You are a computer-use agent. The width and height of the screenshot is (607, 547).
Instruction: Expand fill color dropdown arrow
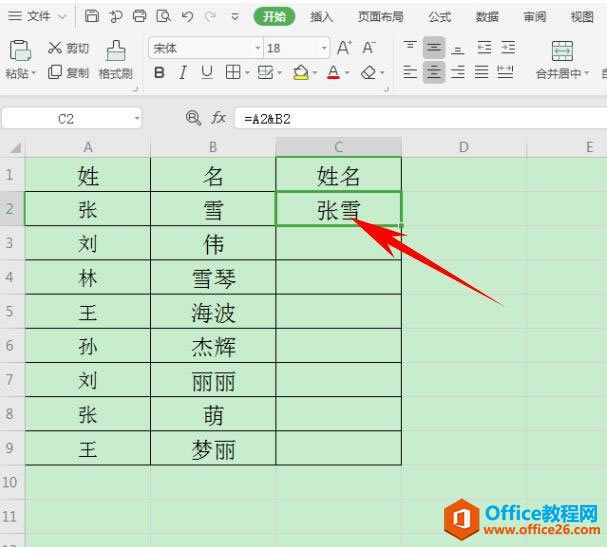pos(314,72)
